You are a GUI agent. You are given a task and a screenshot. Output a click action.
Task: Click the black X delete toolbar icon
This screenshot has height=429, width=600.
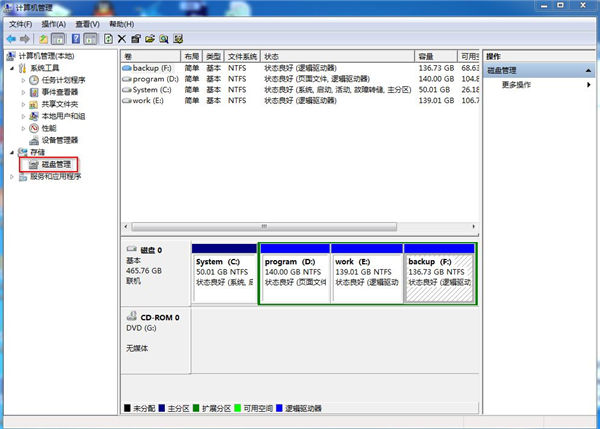coord(121,39)
